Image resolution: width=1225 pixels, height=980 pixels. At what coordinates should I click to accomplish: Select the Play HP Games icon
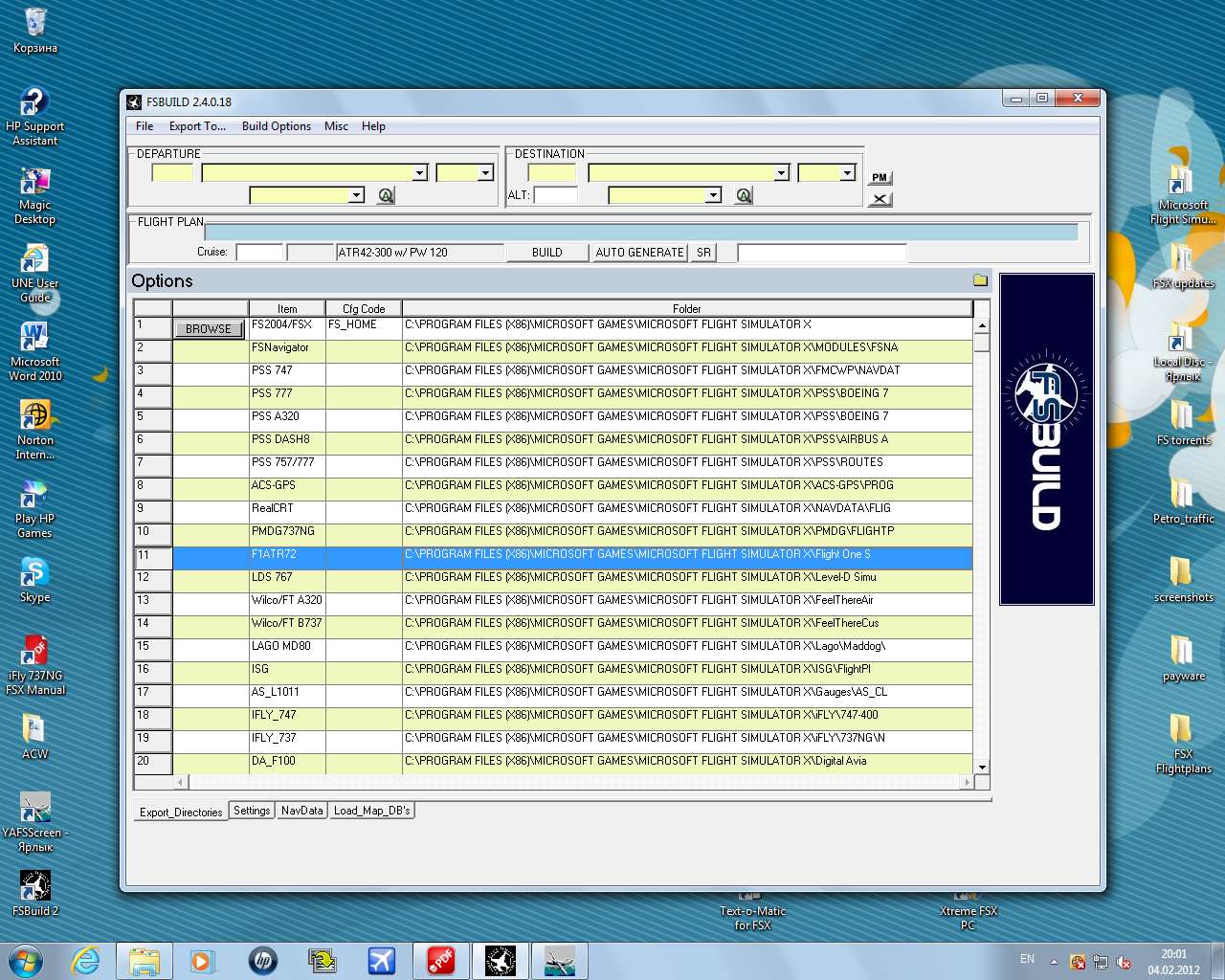(35, 510)
